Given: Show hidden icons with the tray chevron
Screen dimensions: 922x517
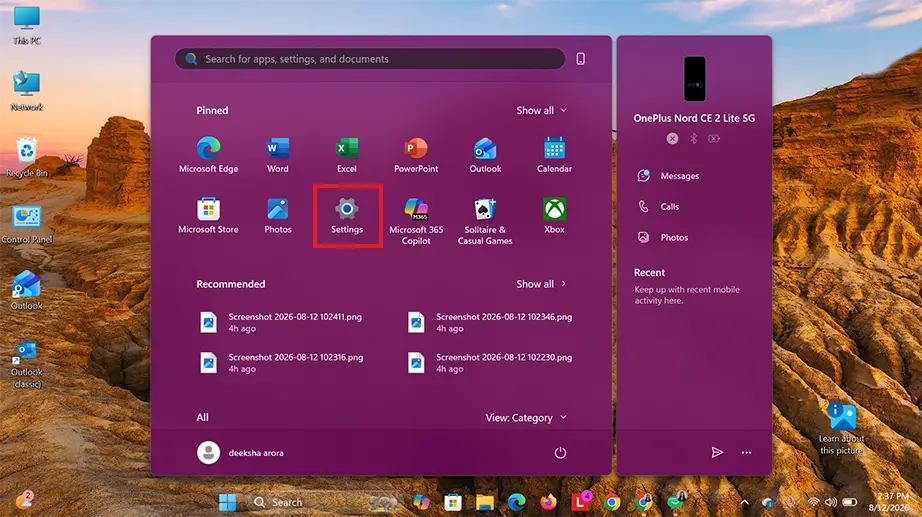Looking at the screenshot, I should [744, 502].
